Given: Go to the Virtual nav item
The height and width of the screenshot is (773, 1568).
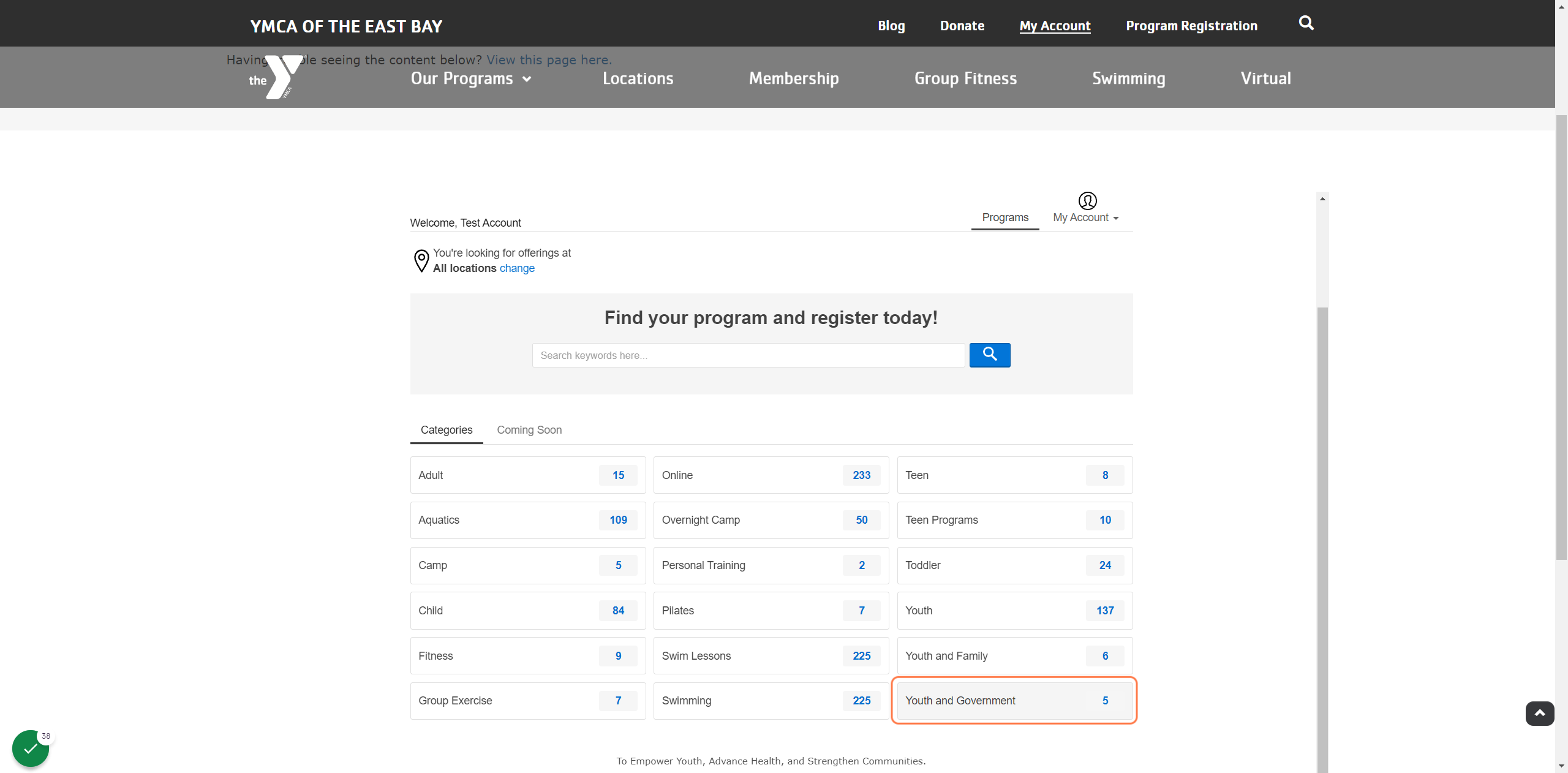Looking at the screenshot, I should [1265, 78].
